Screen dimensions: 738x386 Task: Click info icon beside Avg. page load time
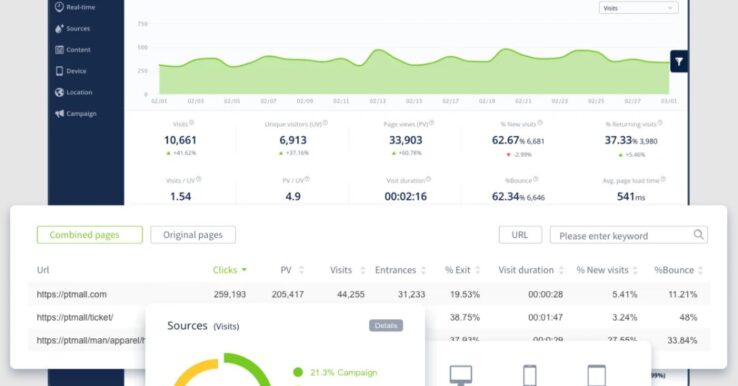pos(663,179)
